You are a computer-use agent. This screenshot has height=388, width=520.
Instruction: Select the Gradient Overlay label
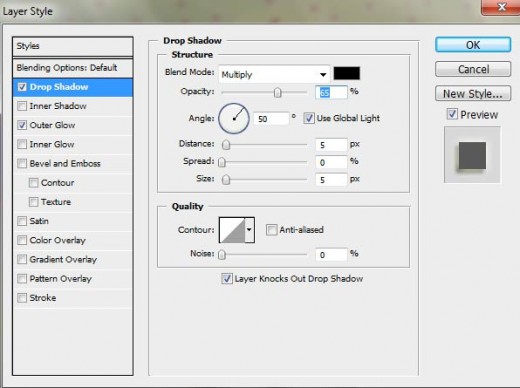coord(63,259)
